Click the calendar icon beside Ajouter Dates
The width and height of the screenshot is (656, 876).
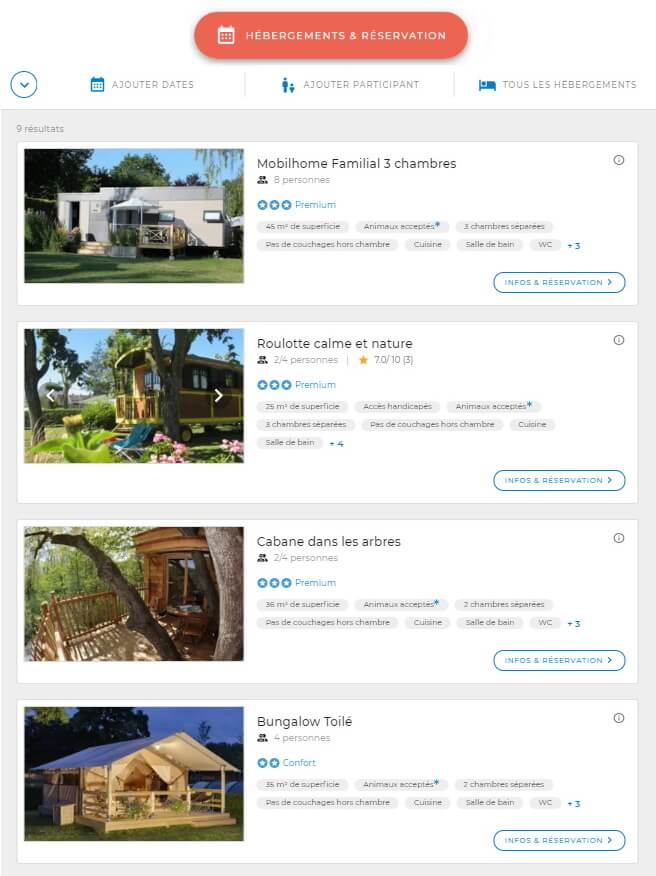coord(97,84)
